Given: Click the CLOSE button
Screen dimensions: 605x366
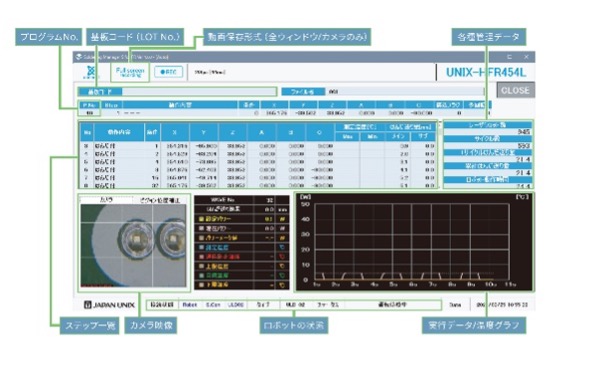Looking at the screenshot, I should [x=515, y=90].
